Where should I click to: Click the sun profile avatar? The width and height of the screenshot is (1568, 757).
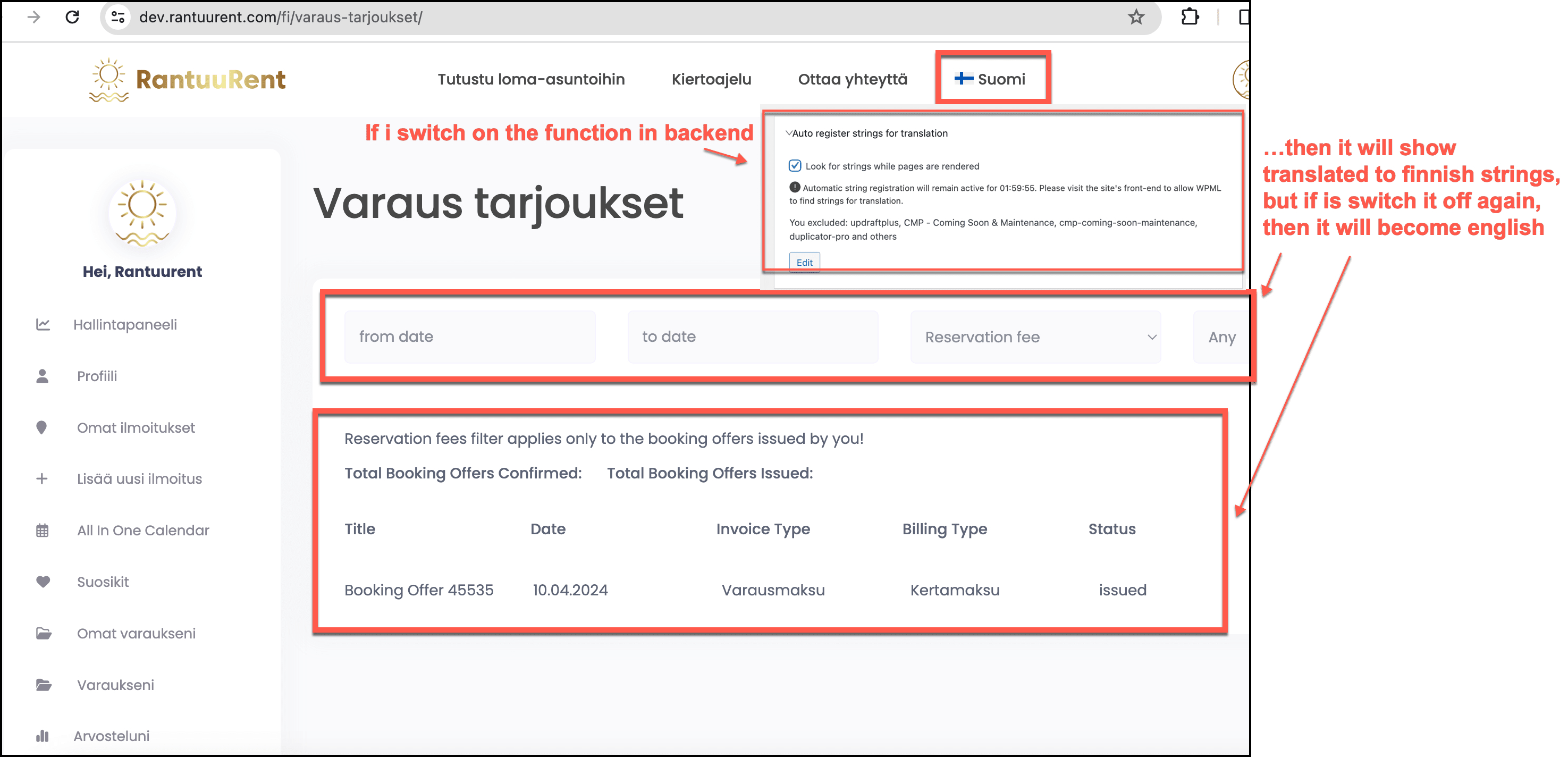click(142, 213)
